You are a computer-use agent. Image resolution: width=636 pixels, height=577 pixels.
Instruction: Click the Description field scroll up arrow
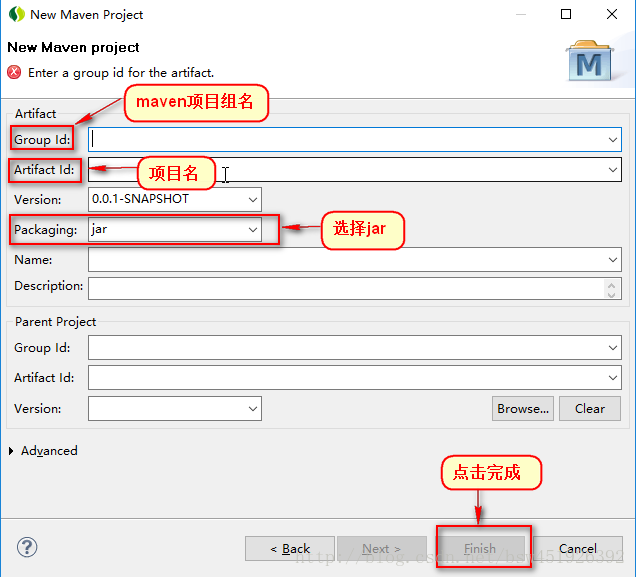pyautogui.click(x=612, y=285)
